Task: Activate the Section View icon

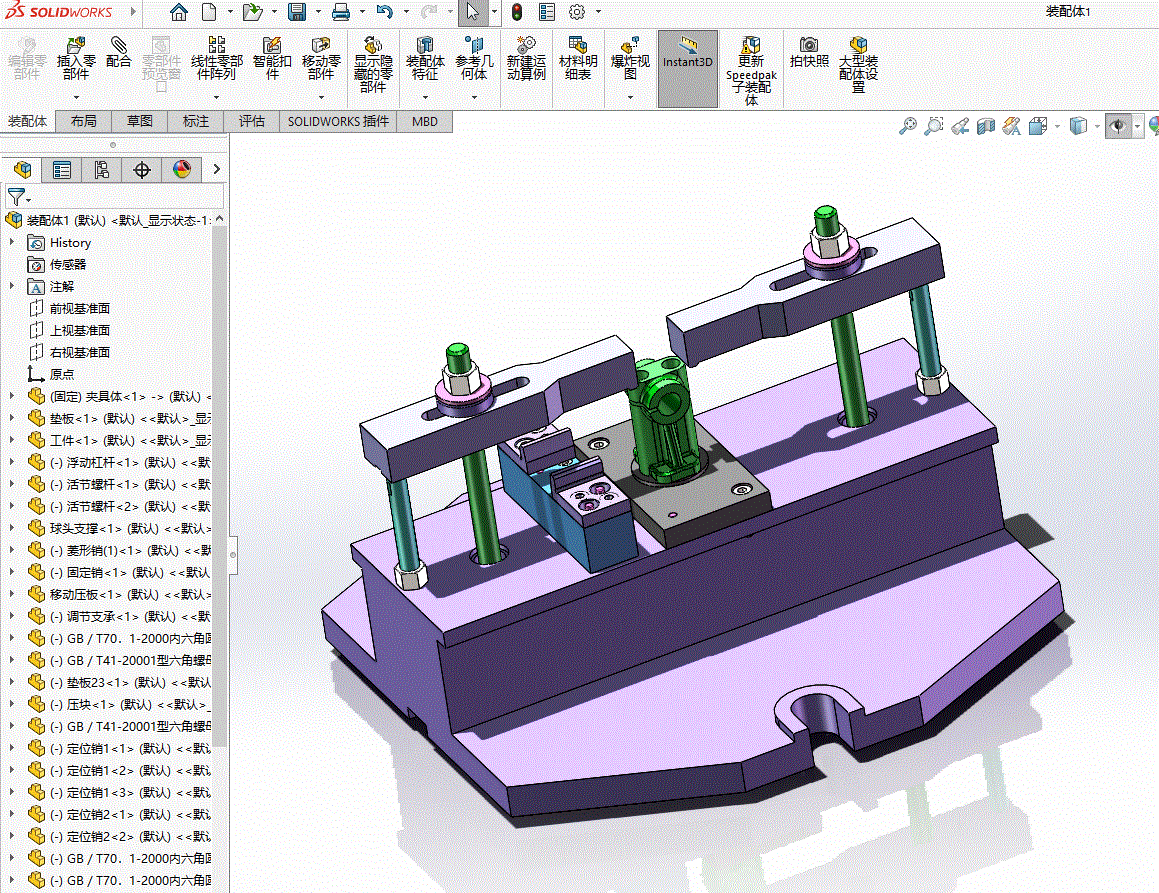Action: click(986, 126)
